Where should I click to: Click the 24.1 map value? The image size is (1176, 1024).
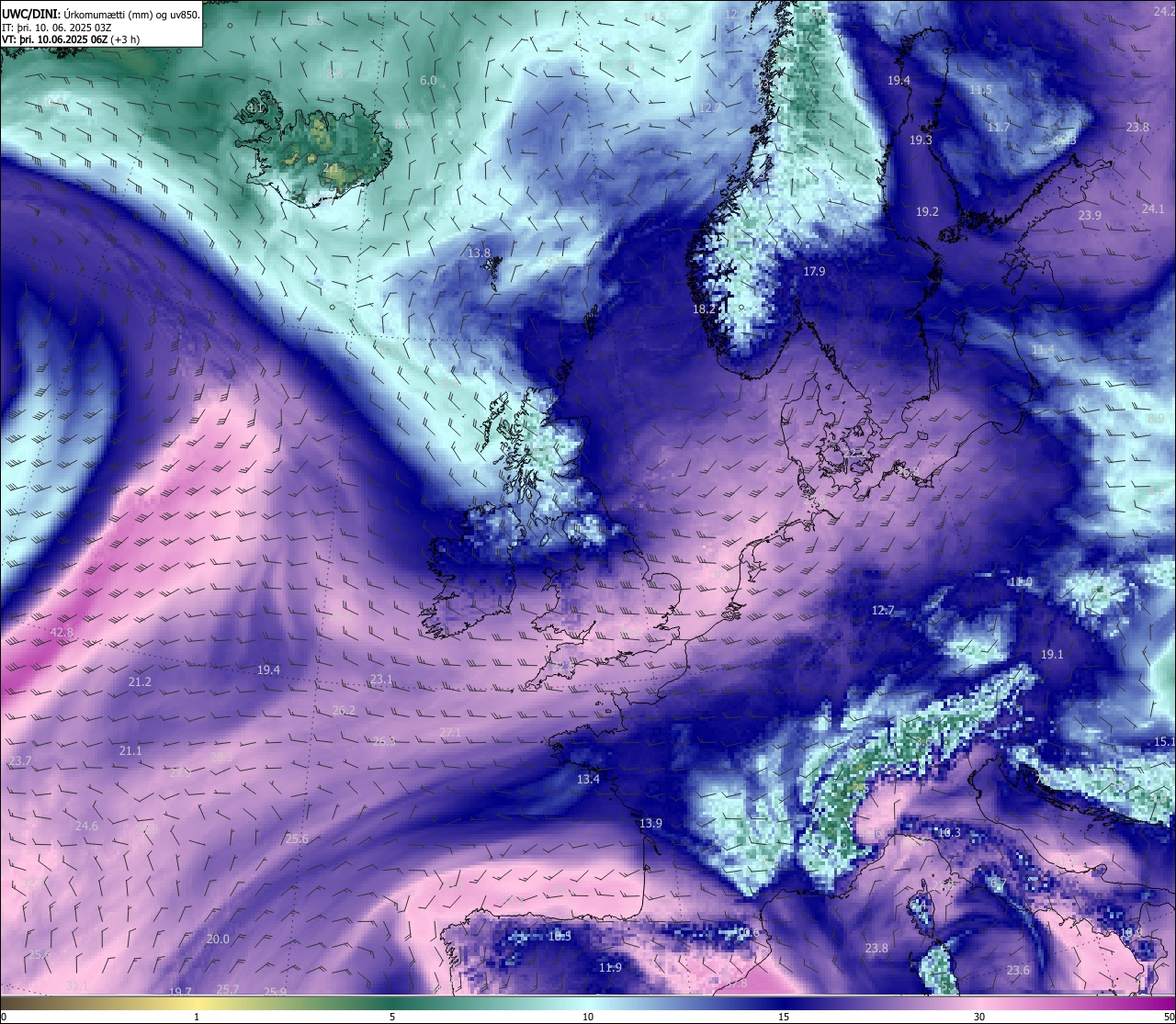(1153, 209)
